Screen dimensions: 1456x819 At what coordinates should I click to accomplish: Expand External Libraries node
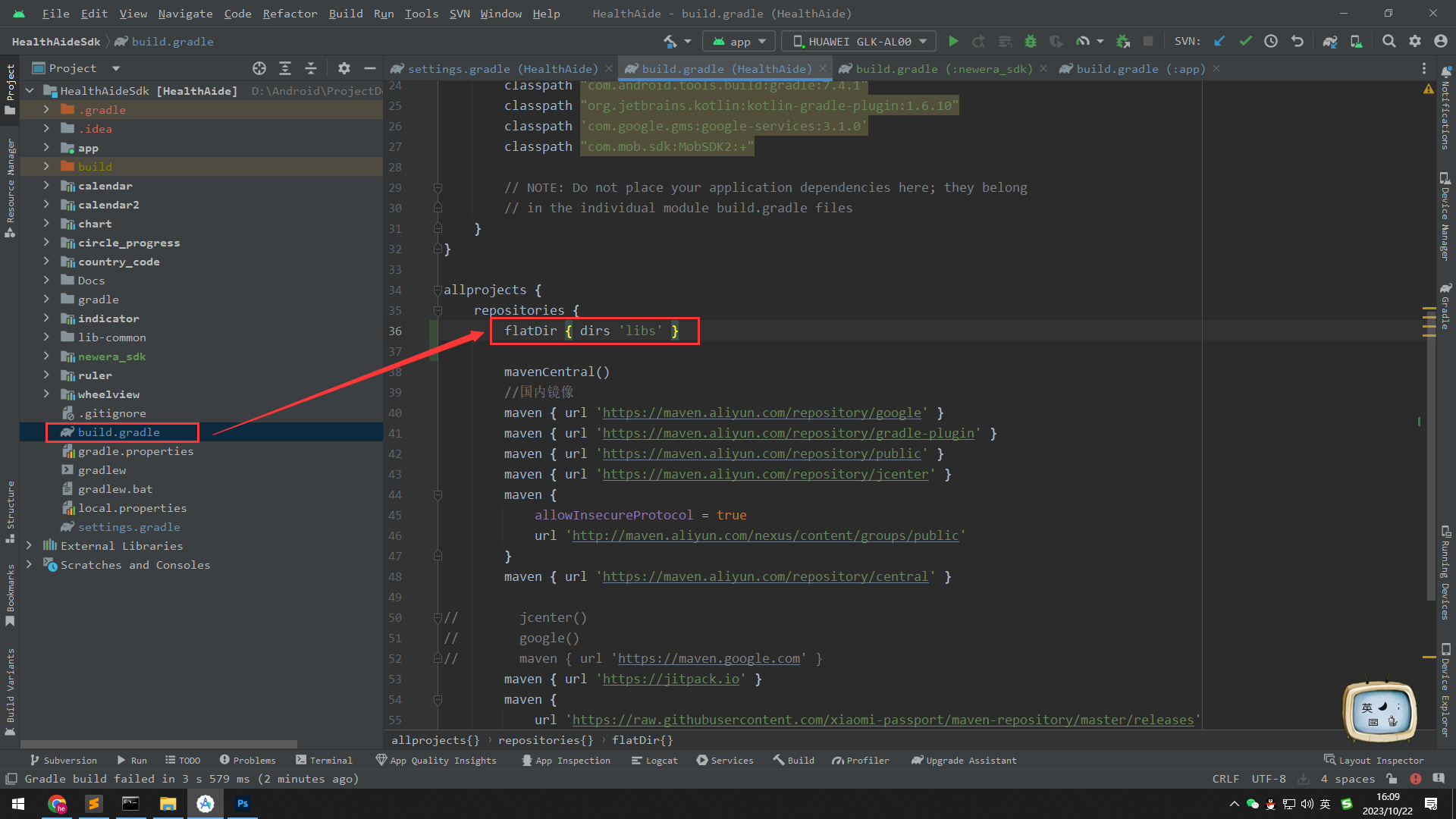(x=29, y=545)
